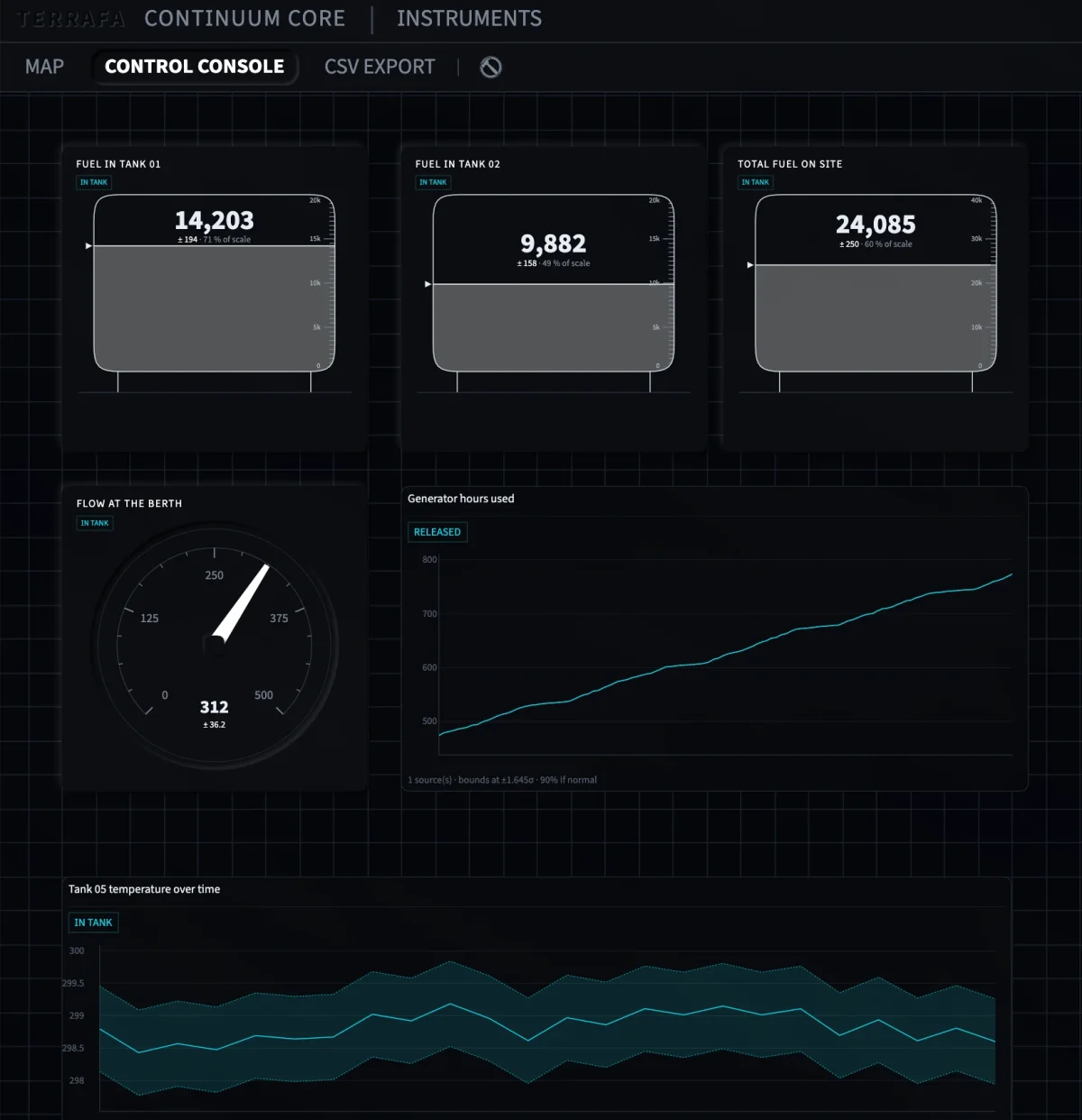Click the 9,882 tank reading

[553, 244]
